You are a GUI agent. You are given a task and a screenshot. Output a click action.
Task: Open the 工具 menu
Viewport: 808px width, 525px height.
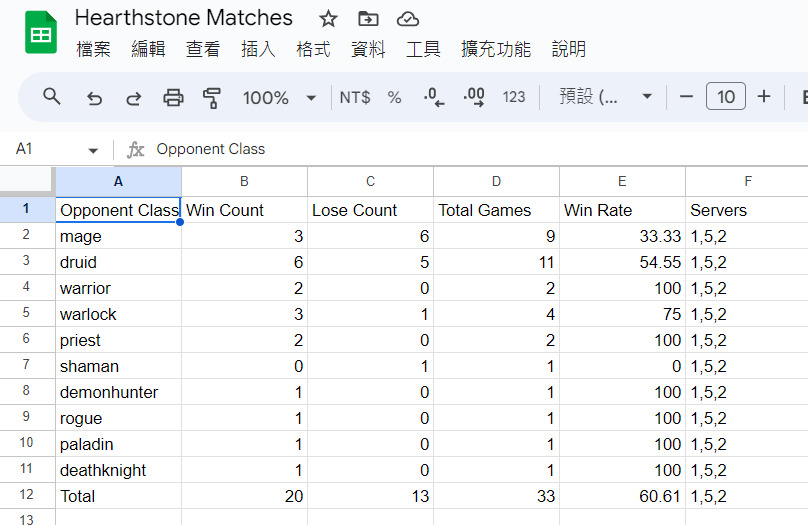(x=423, y=49)
